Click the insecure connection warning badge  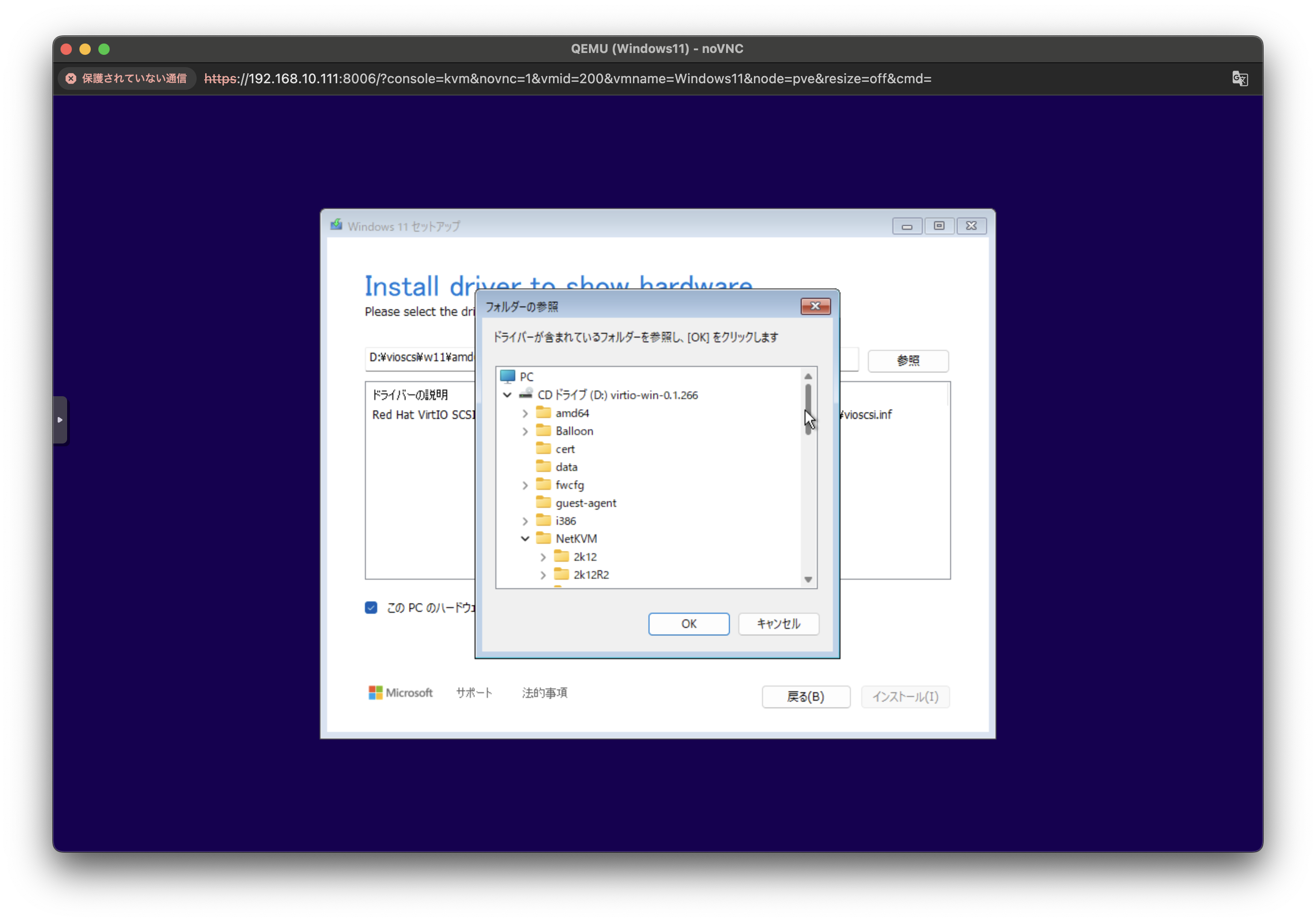pyautogui.click(x=127, y=78)
